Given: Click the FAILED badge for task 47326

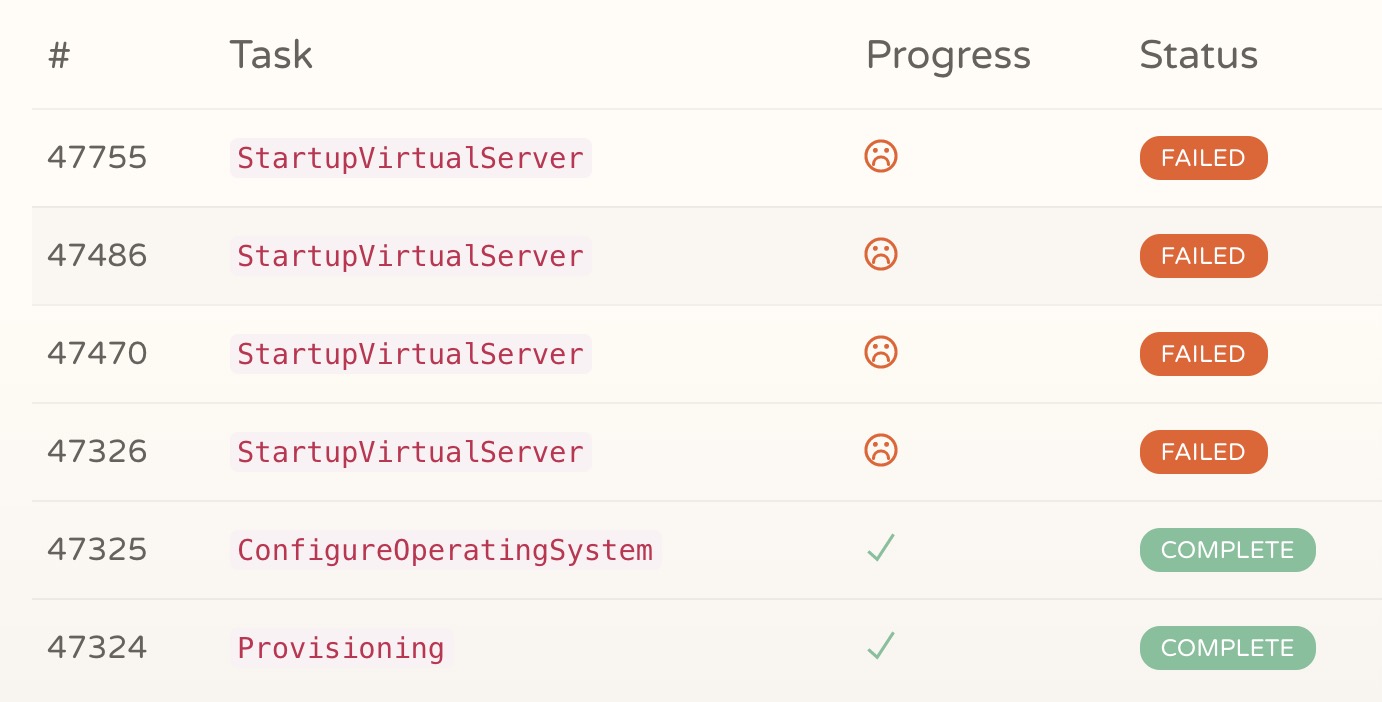Looking at the screenshot, I should pos(1203,452).
